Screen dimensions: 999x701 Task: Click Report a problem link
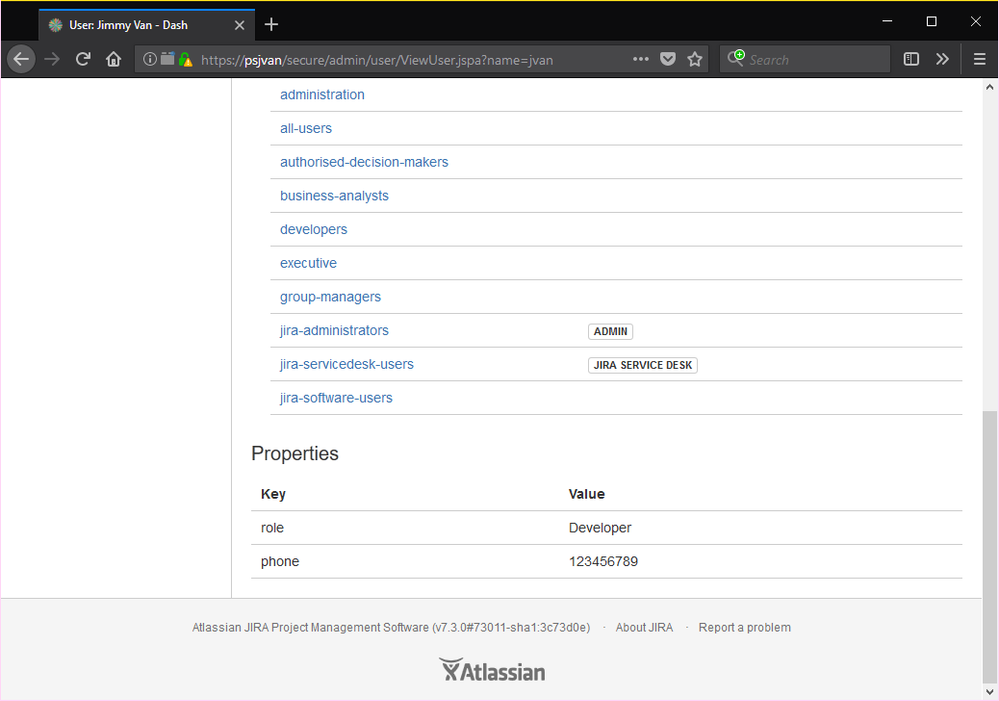coord(745,627)
